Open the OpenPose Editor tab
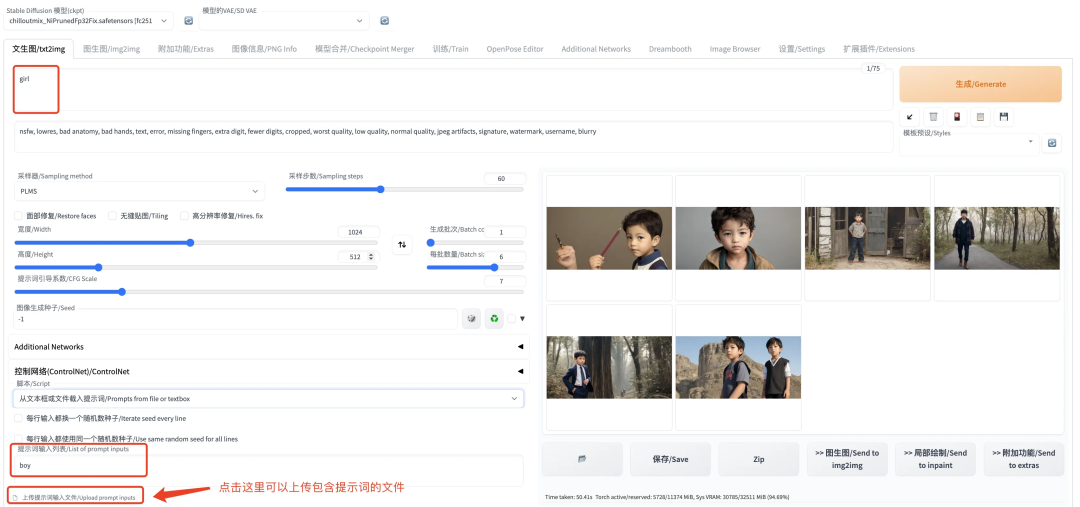 click(x=515, y=49)
